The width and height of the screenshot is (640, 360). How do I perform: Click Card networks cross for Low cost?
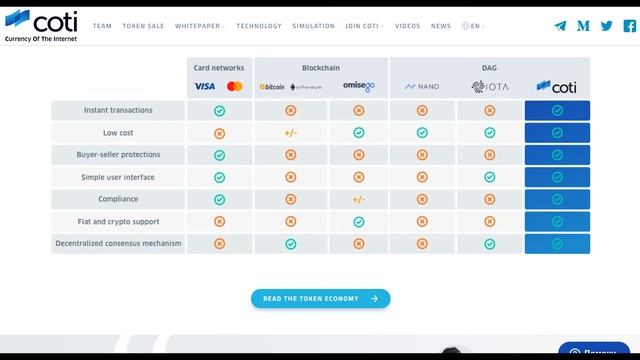coord(220,133)
